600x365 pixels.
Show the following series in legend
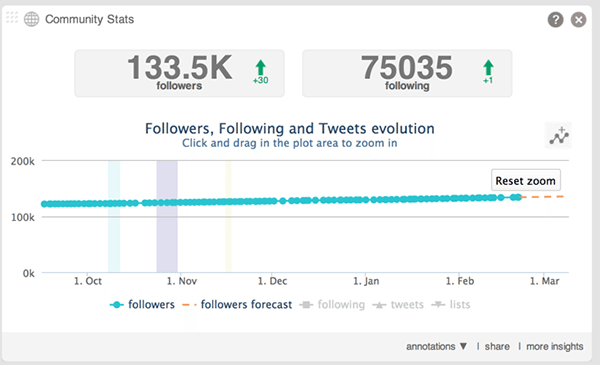tap(332, 305)
